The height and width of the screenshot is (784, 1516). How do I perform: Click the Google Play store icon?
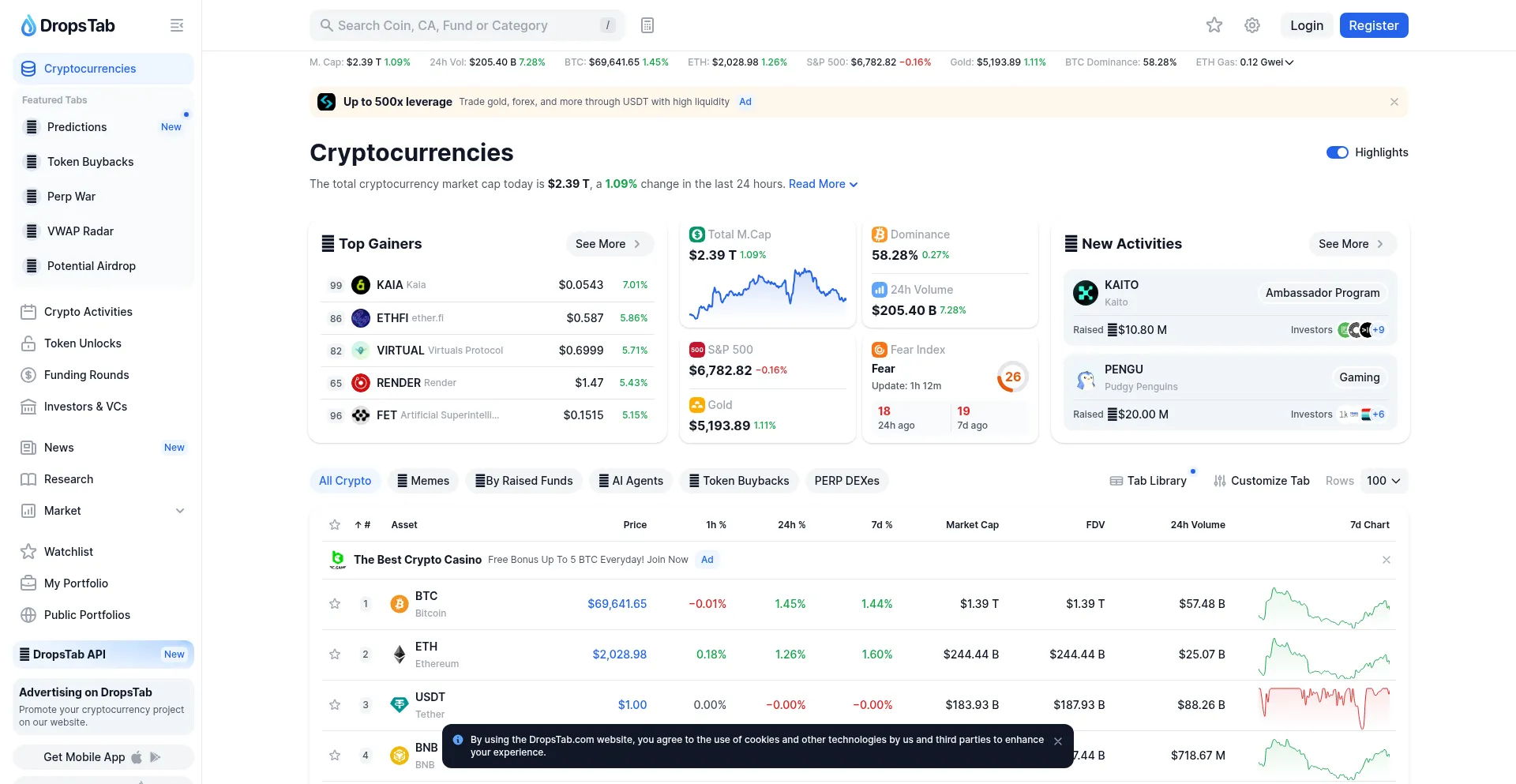click(x=156, y=757)
